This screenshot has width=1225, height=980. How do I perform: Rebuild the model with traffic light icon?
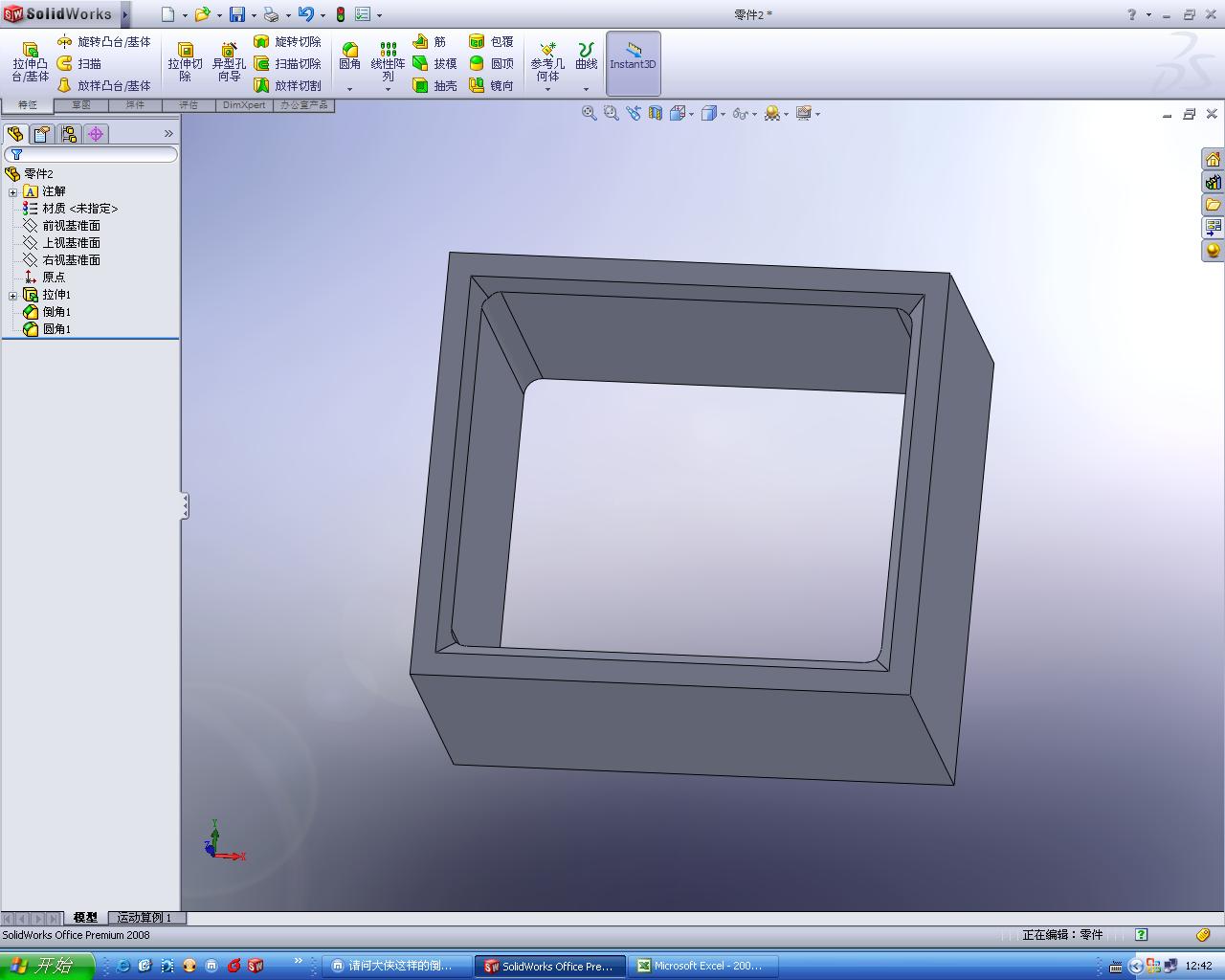click(x=340, y=14)
